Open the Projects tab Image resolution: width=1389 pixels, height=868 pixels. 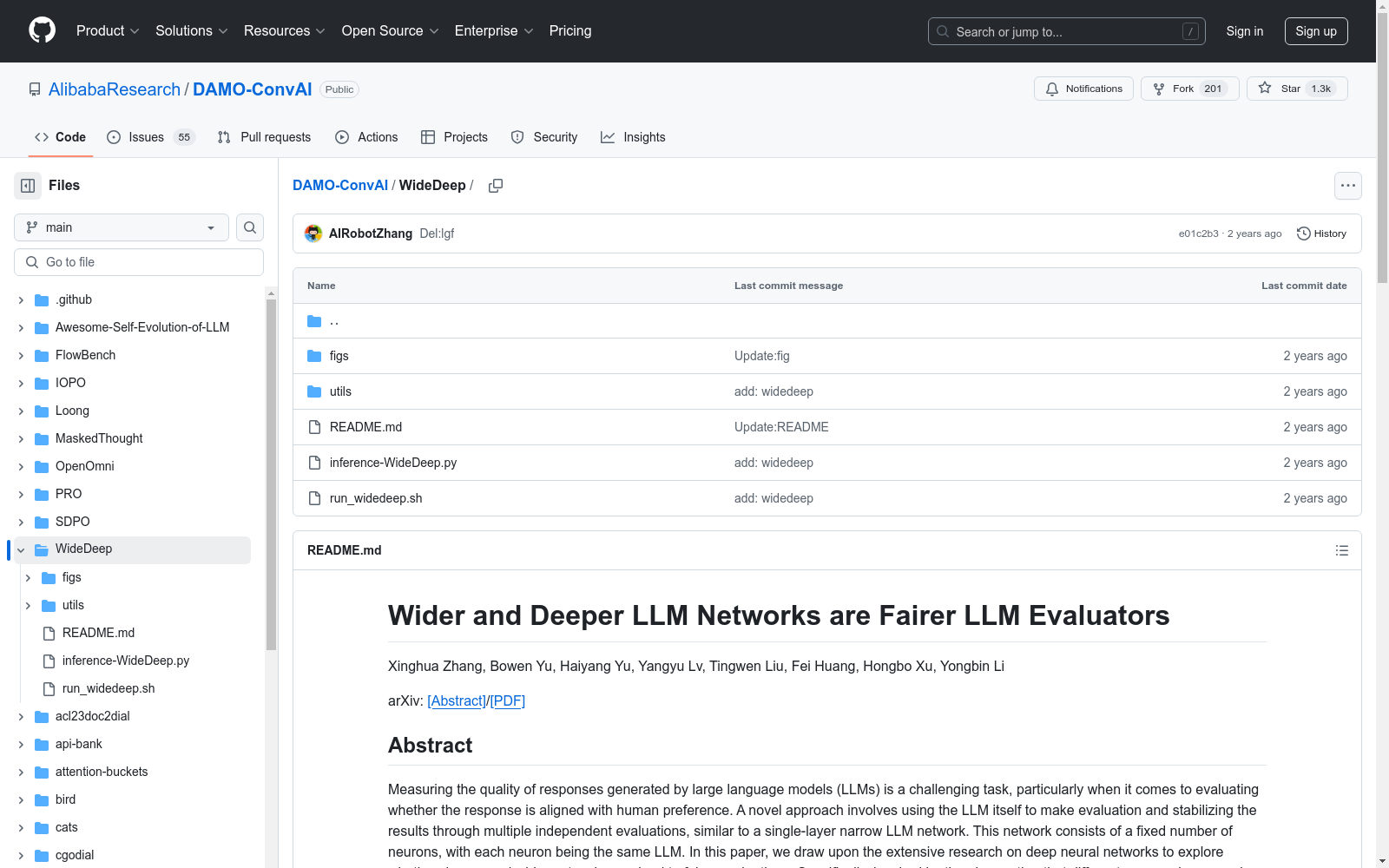tap(454, 137)
